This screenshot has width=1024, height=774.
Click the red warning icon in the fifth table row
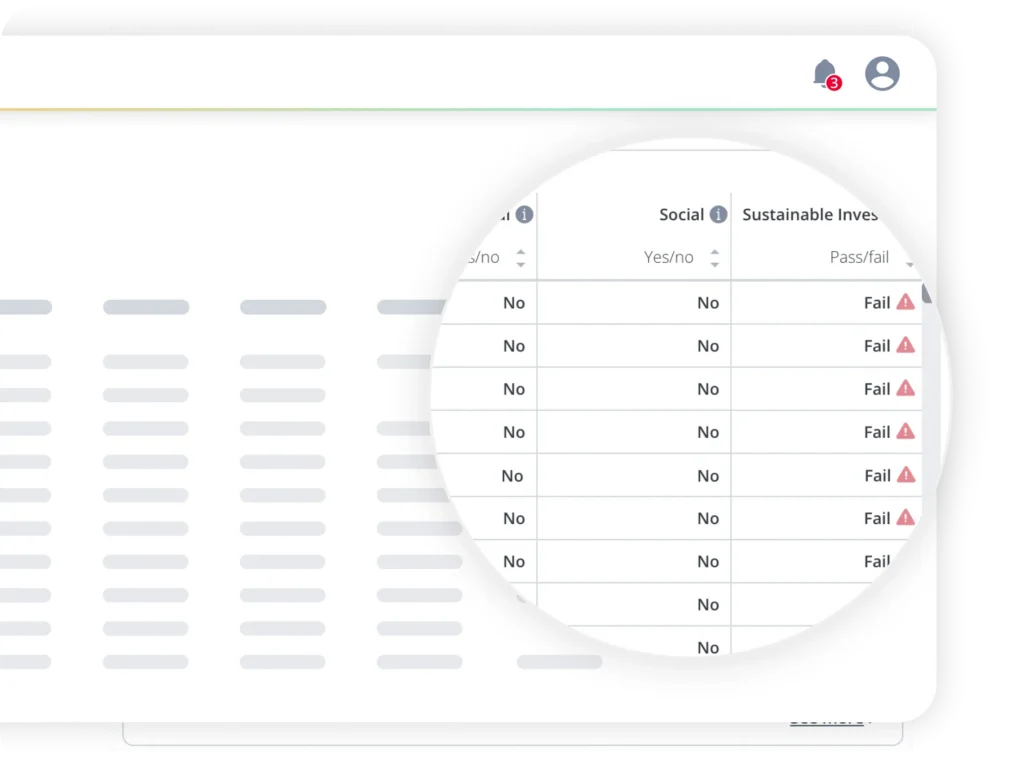pyautogui.click(x=906, y=475)
